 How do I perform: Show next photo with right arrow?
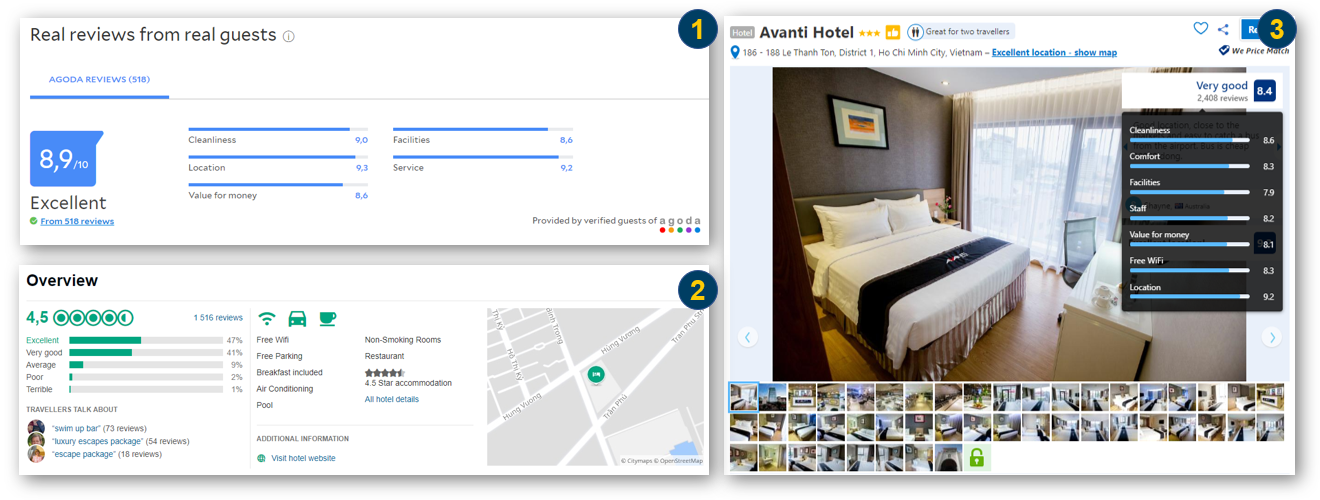pos(1272,337)
